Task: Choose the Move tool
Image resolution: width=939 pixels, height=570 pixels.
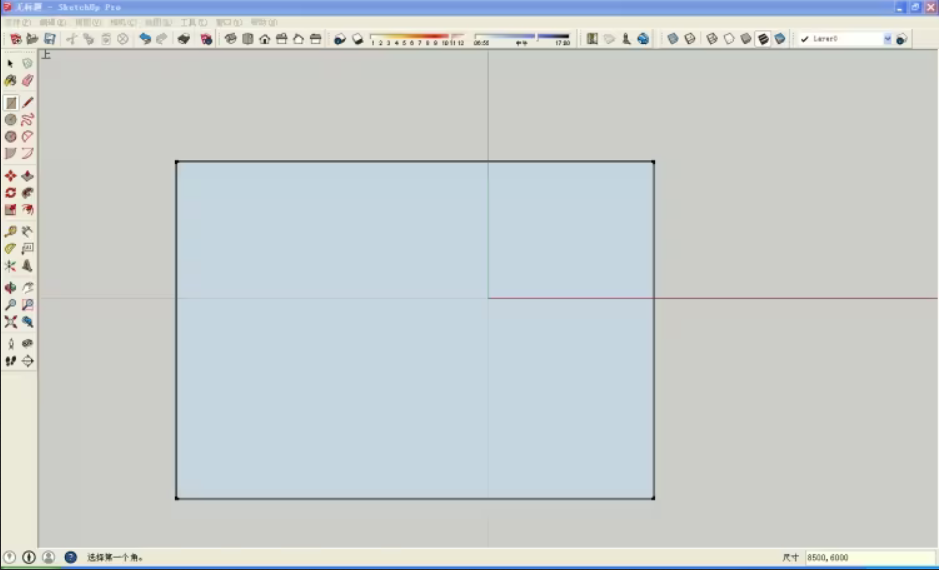Action: [11, 176]
